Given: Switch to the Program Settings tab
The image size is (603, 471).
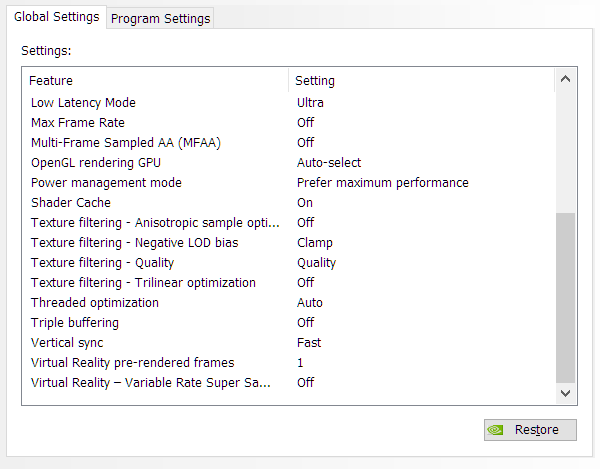Looking at the screenshot, I should point(160,18).
